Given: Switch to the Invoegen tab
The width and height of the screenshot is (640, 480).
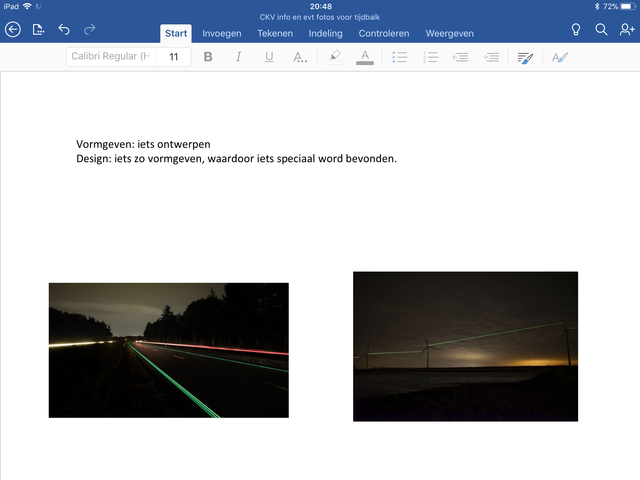Looking at the screenshot, I should point(222,33).
